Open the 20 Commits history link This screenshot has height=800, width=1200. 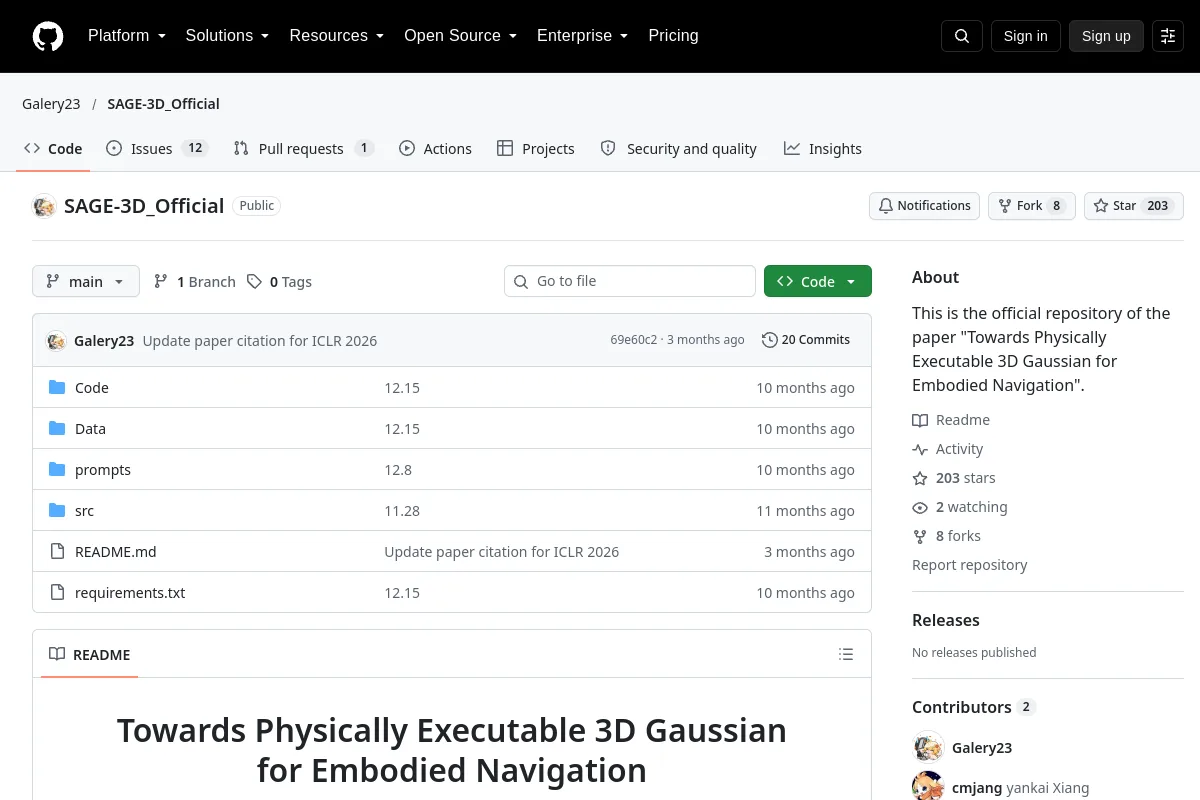pyautogui.click(x=806, y=340)
